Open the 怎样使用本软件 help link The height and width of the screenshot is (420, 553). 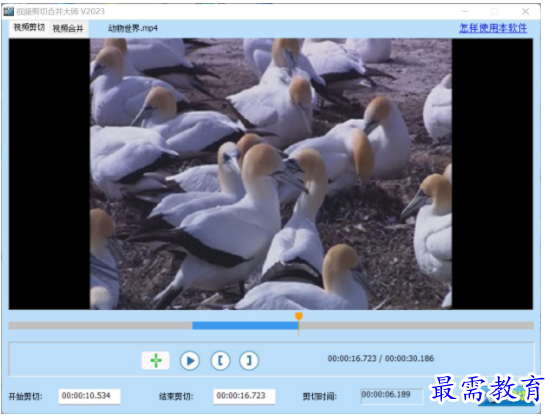(493, 28)
